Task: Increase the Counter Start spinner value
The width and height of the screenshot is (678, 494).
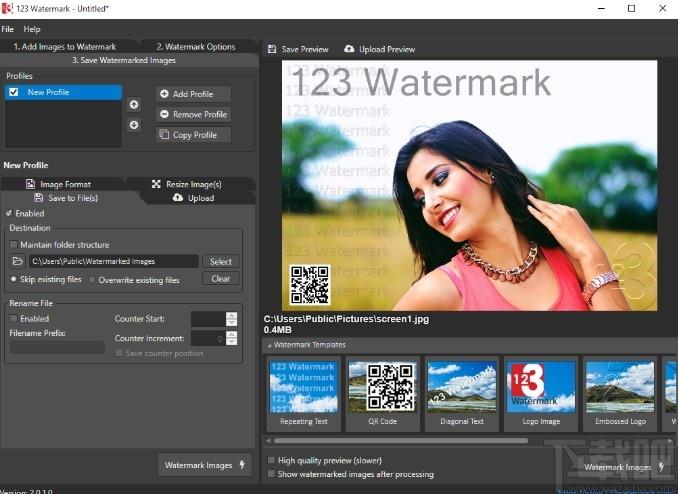Action: (232, 315)
